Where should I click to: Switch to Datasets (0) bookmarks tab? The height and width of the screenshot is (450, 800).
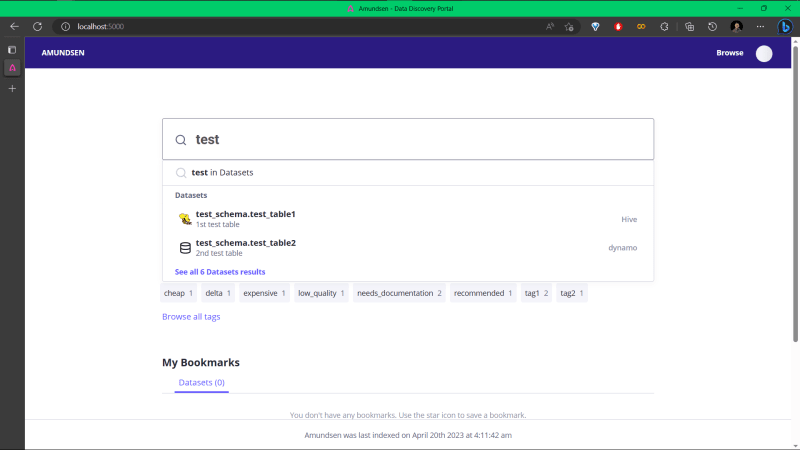[x=202, y=383]
